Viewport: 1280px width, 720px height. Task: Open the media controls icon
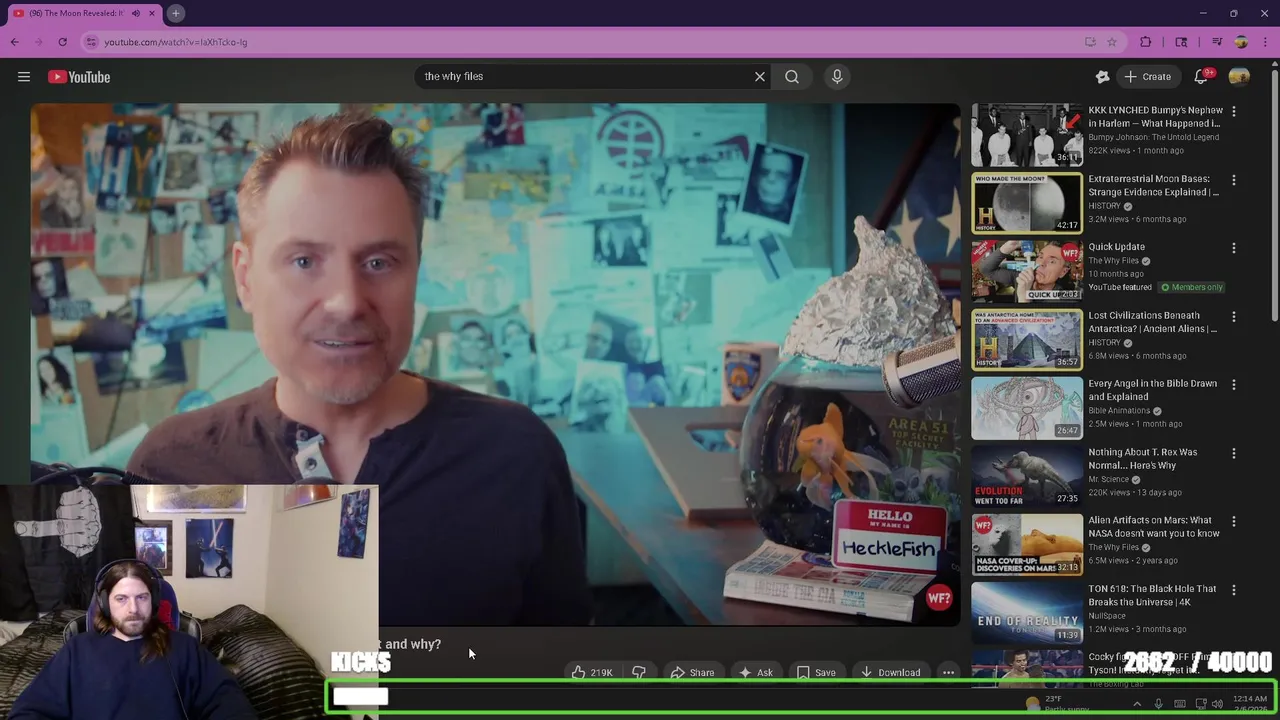pyautogui.click(x=1217, y=42)
